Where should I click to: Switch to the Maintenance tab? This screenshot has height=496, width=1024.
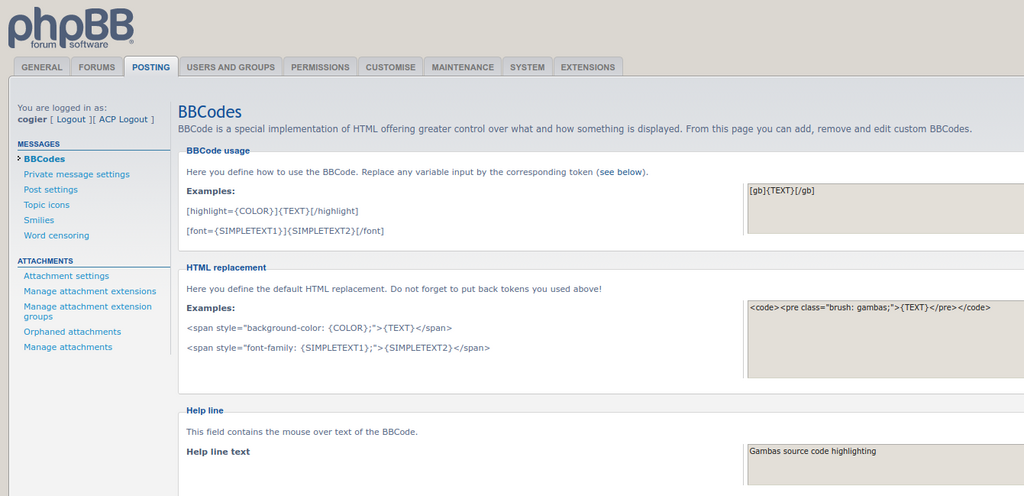pyautogui.click(x=462, y=67)
